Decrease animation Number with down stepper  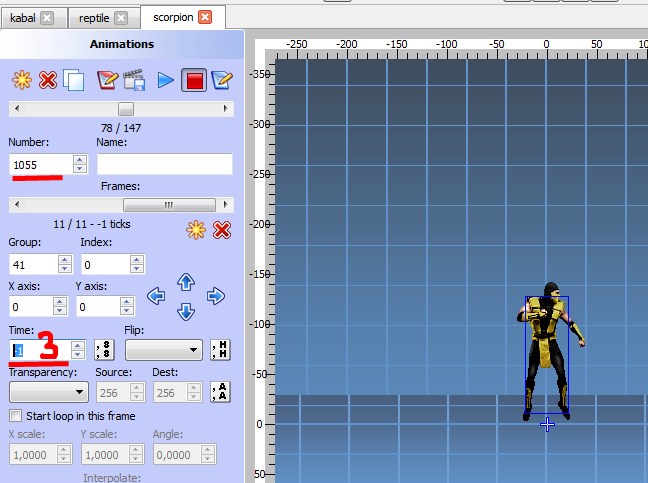[x=80, y=169]
